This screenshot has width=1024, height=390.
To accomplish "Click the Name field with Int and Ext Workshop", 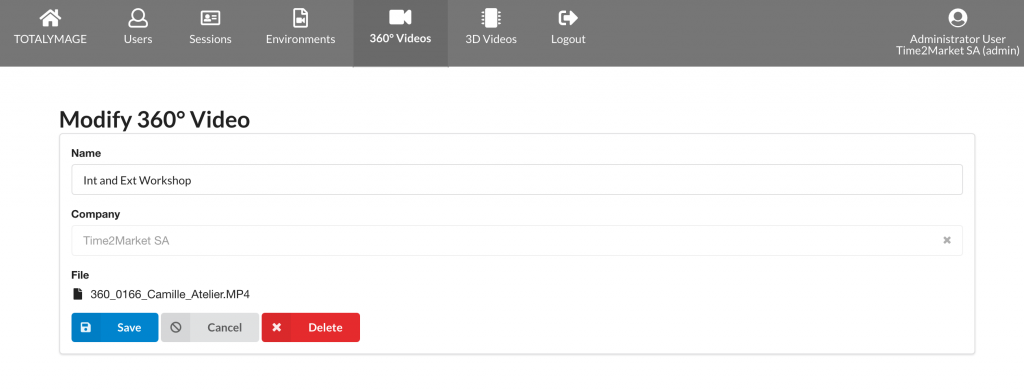I will [x=517, y=180].
